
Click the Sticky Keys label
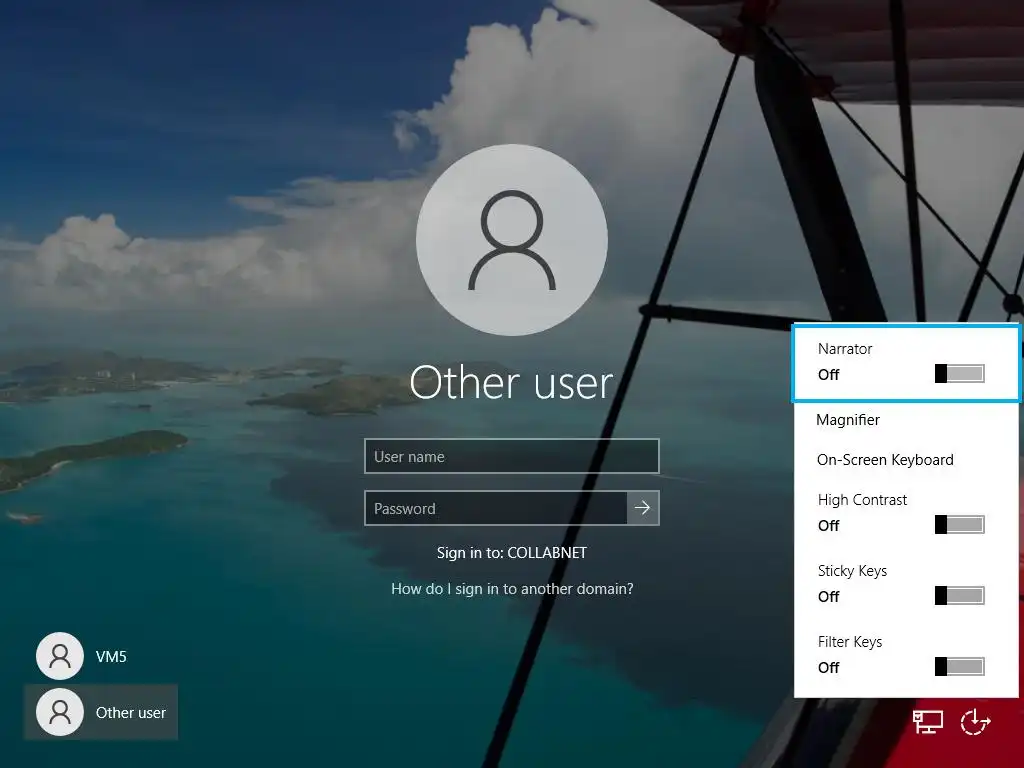click(852, 571)
